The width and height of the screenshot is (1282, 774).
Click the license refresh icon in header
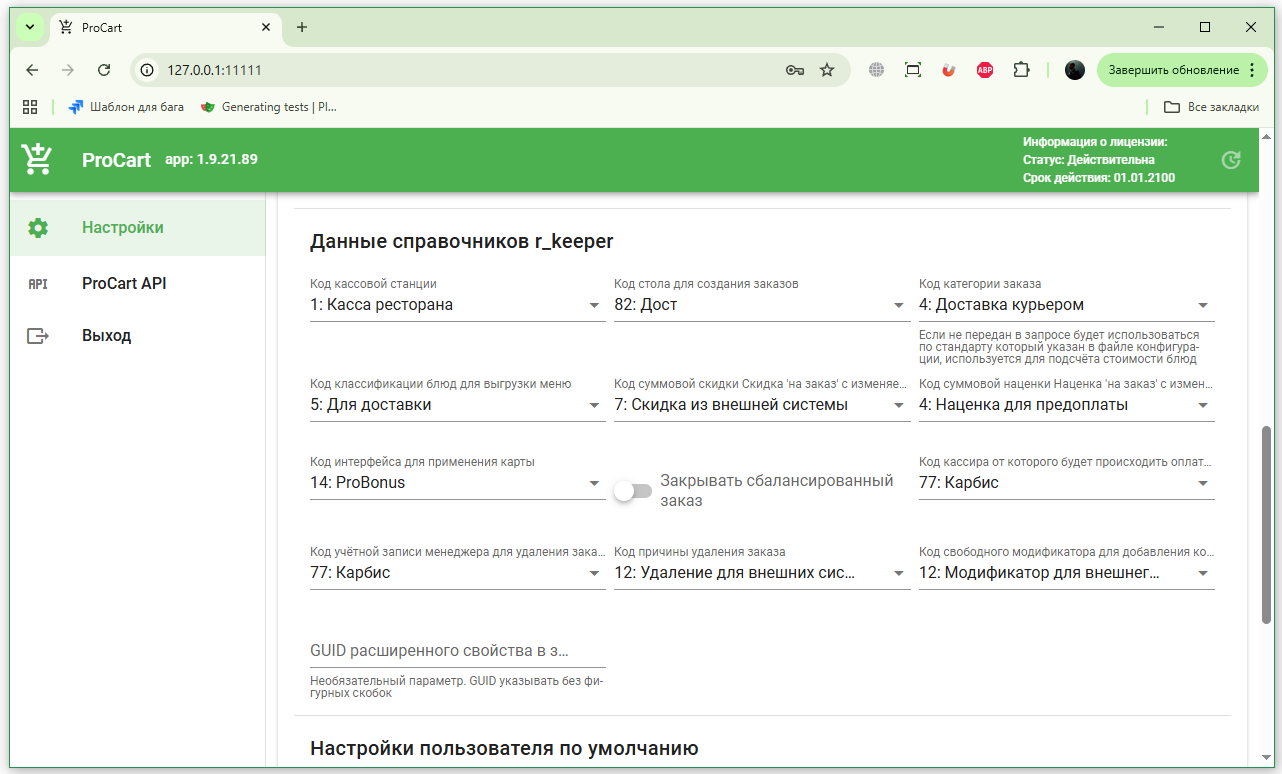click(x=1231, y=160)
